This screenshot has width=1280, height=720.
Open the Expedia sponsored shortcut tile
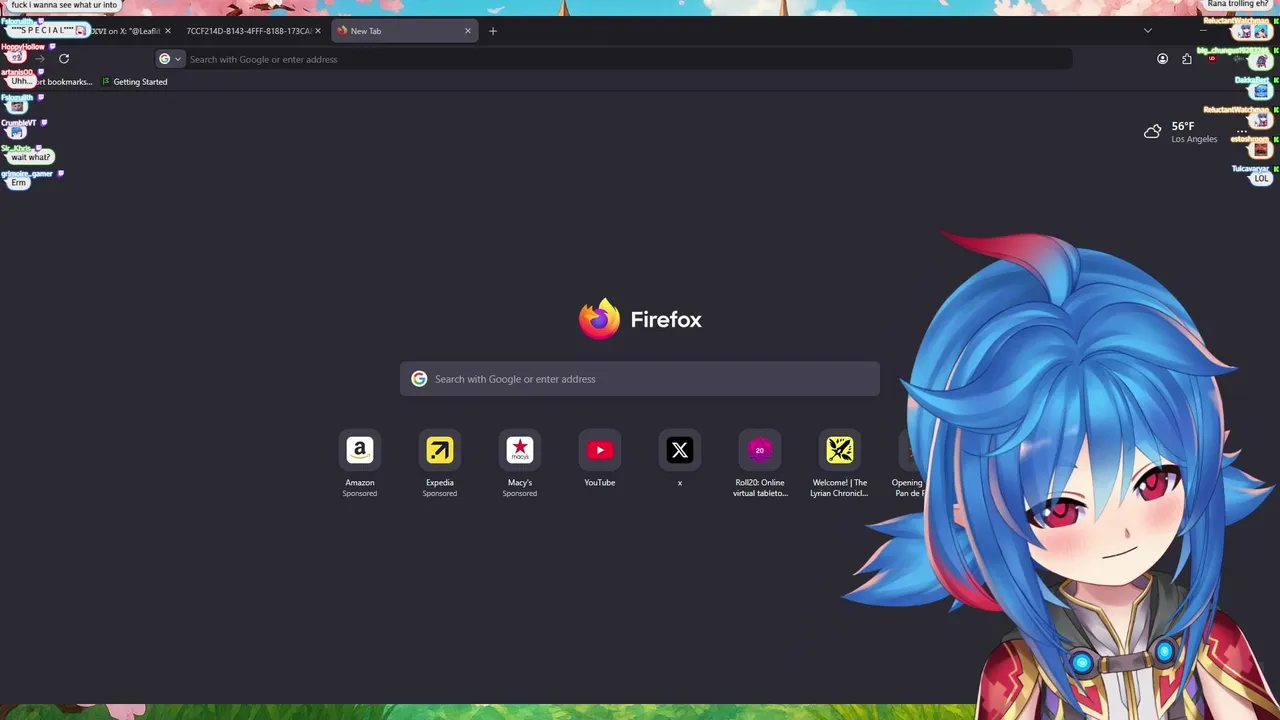tap(440, 450)
